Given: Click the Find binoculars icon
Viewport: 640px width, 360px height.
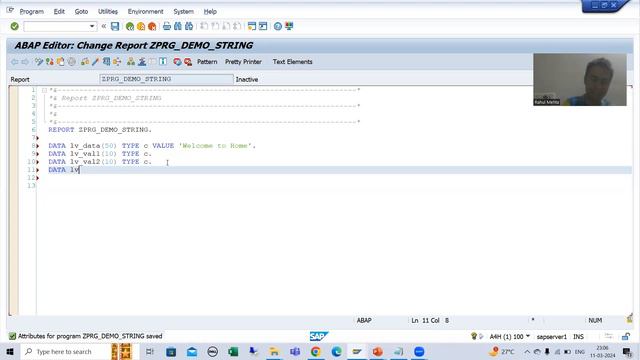Looking at the screenshot, I should [x=178, y=27].
